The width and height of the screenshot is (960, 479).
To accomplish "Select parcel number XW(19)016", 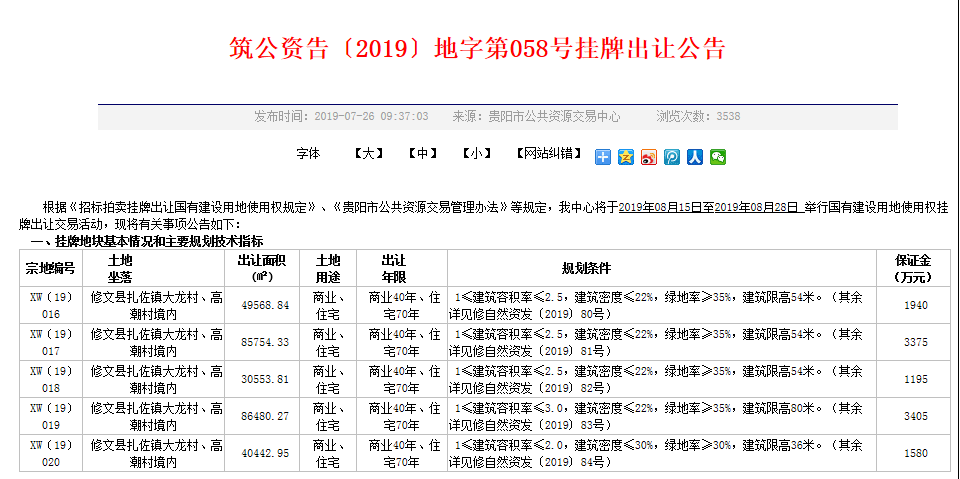I will coord(51,305).
